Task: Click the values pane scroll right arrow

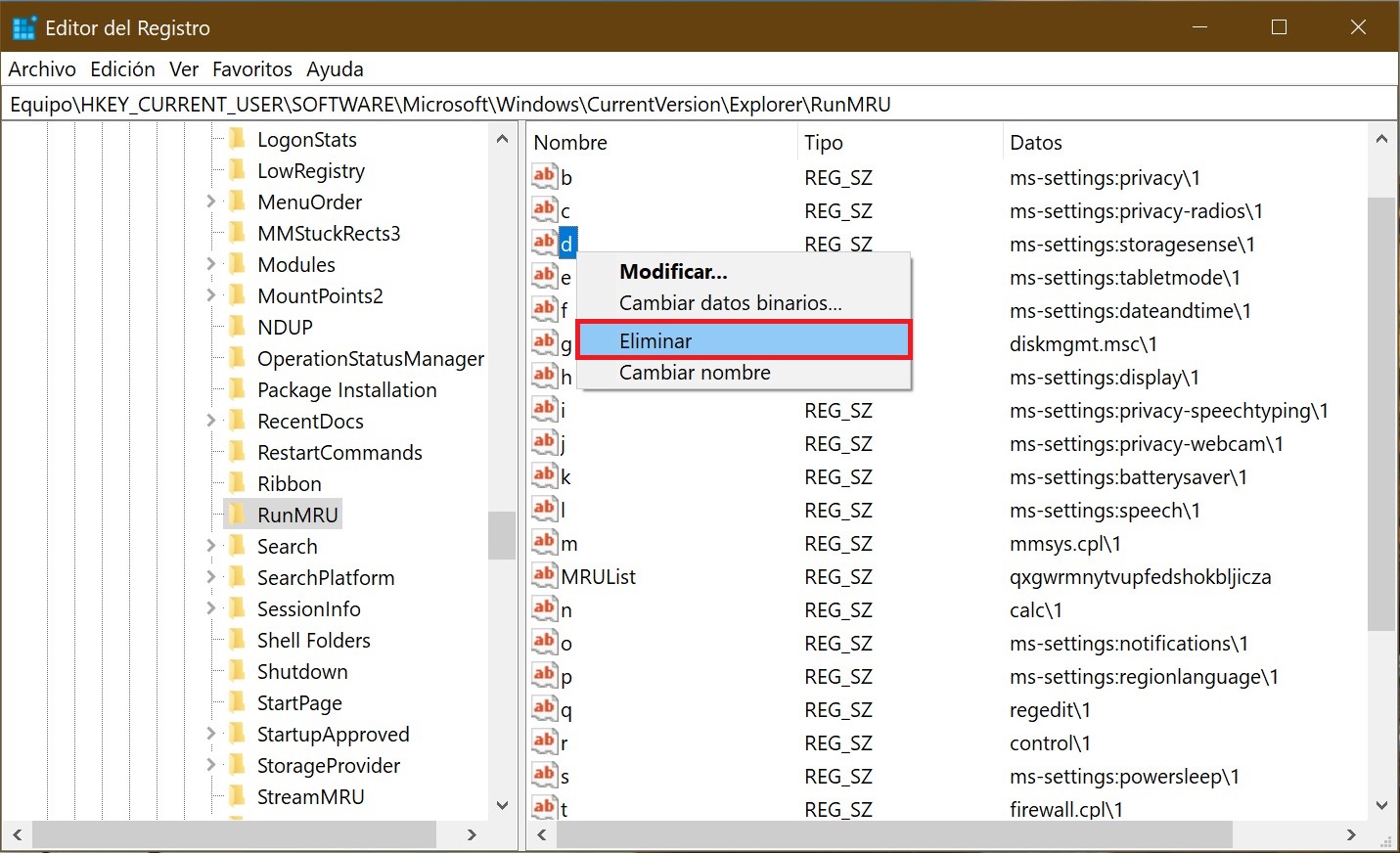Action: click(1351, 834)
